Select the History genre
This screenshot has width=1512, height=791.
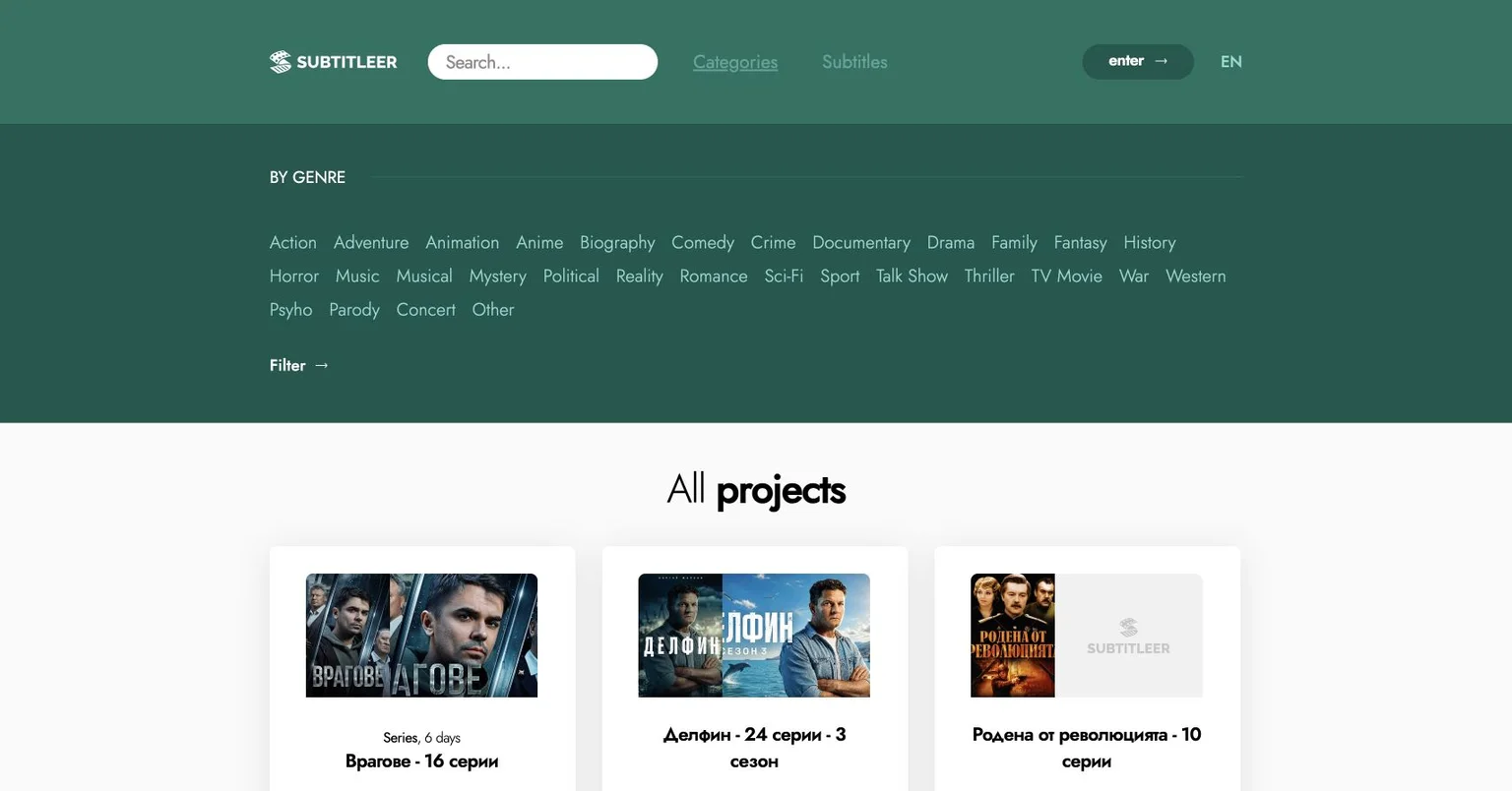click(x=1150, y=242)
